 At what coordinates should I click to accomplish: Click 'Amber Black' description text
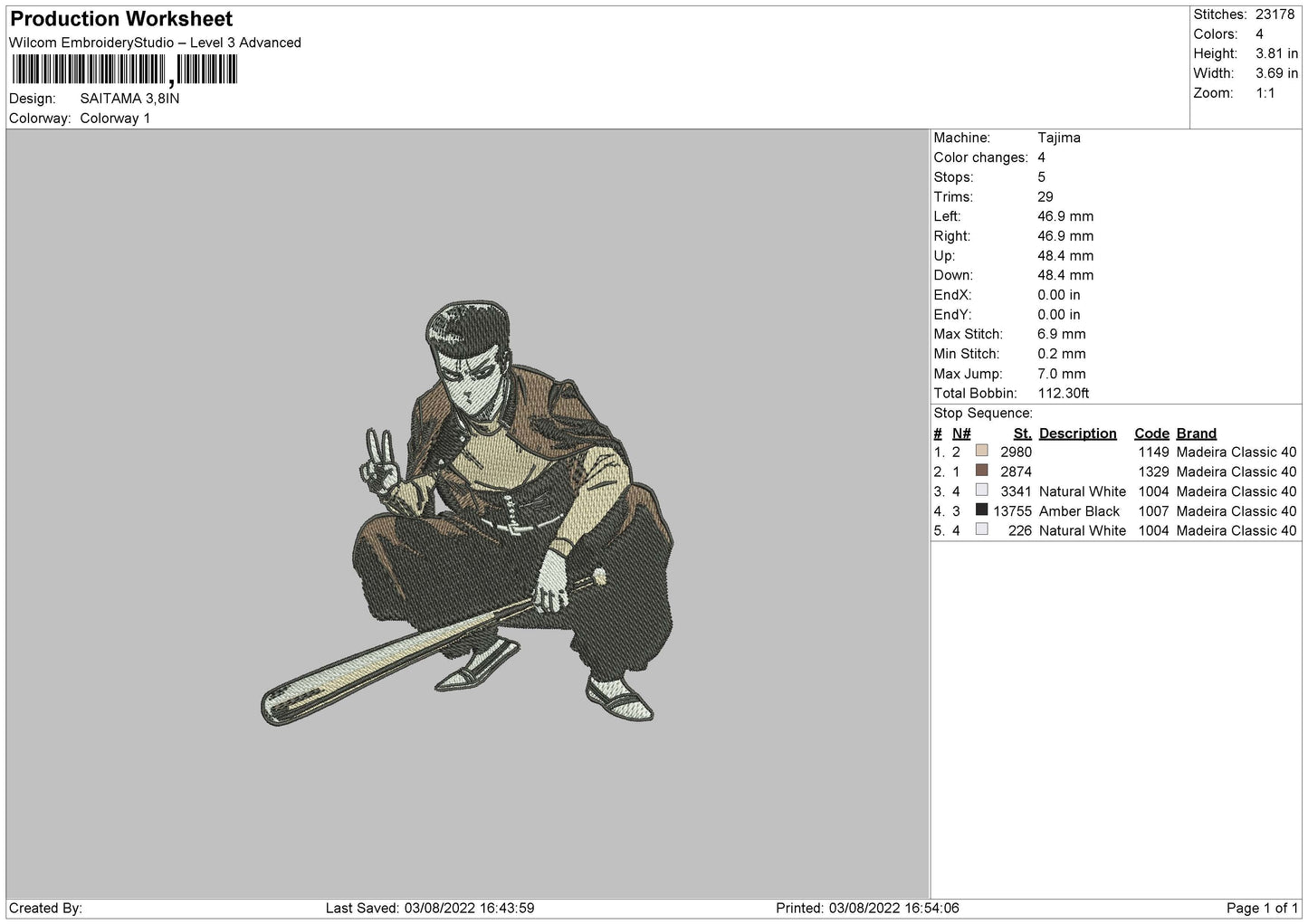(x=1080, y=511)
